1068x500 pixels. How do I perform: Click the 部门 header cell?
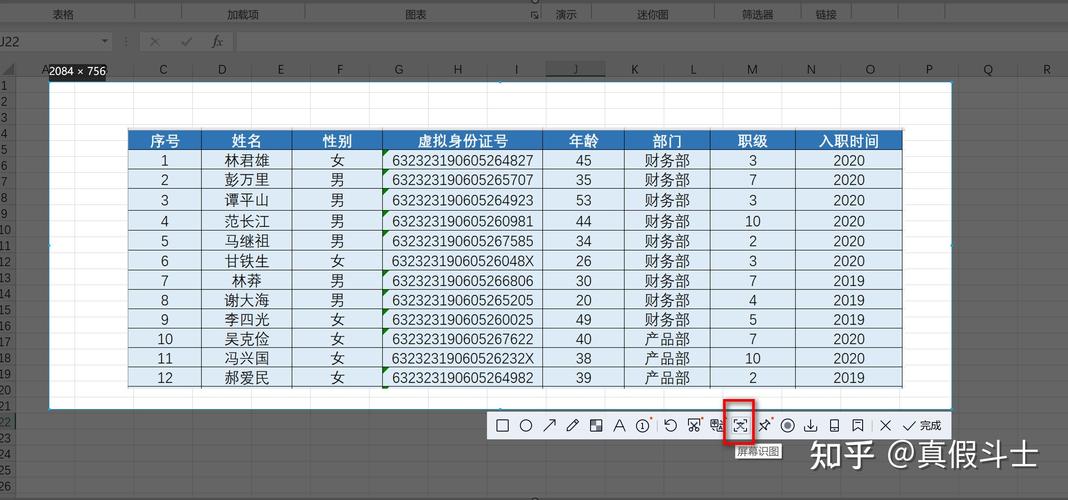[668, 140]
